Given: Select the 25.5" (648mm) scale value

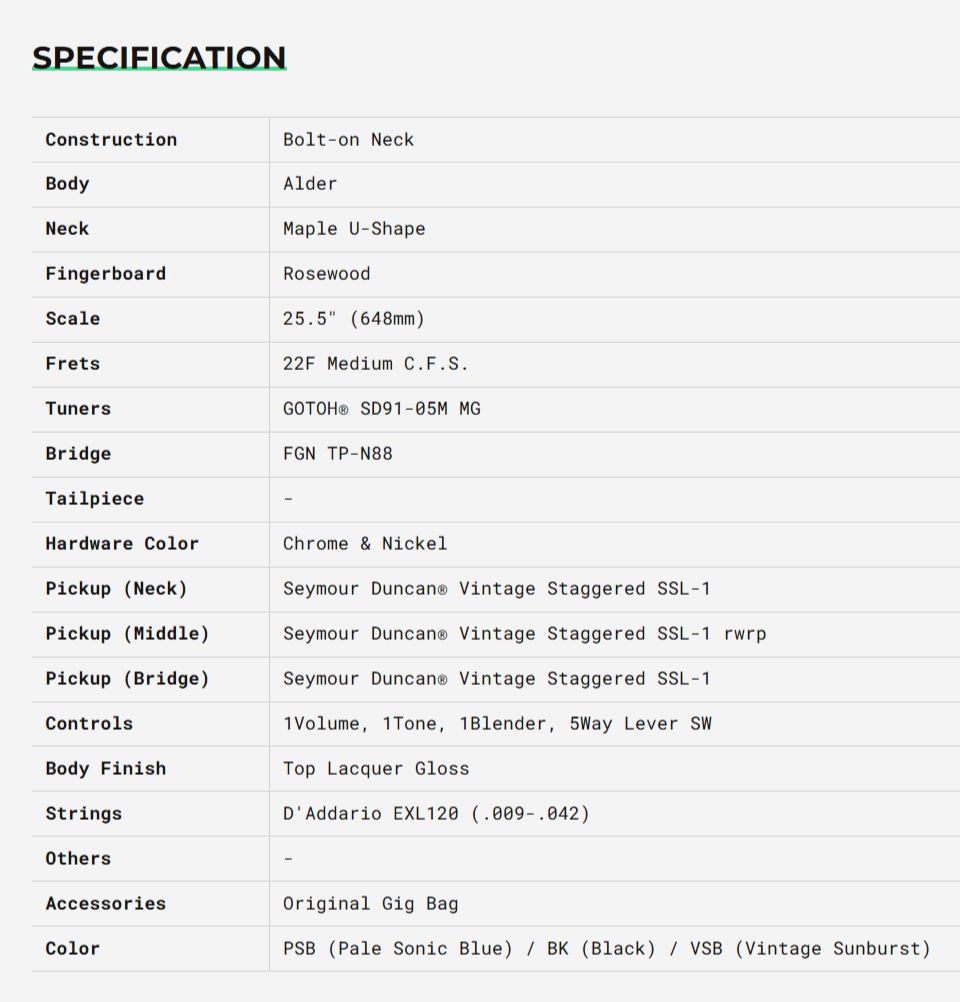Looking at the screenshot, I should [354, 319].
